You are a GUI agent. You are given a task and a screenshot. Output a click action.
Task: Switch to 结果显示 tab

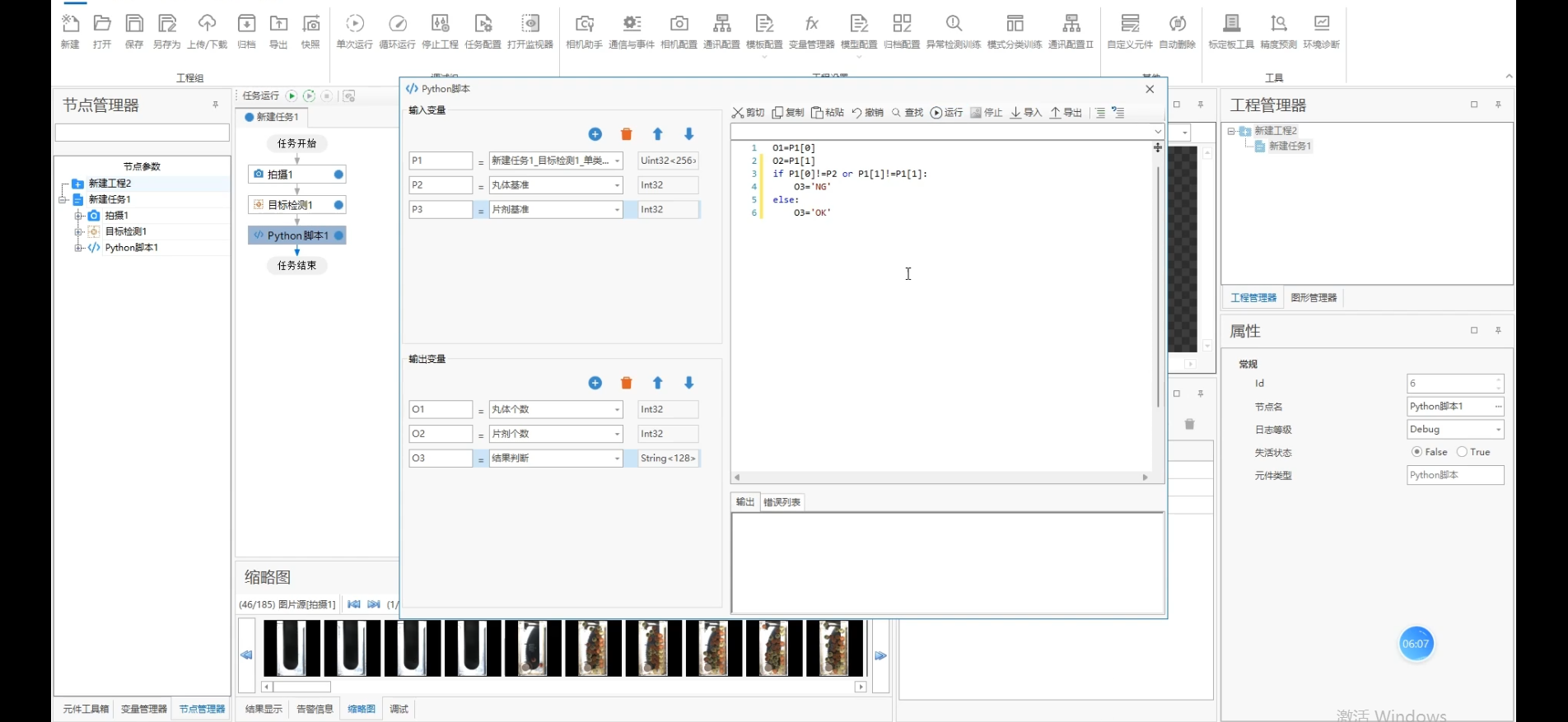point(264,709)
